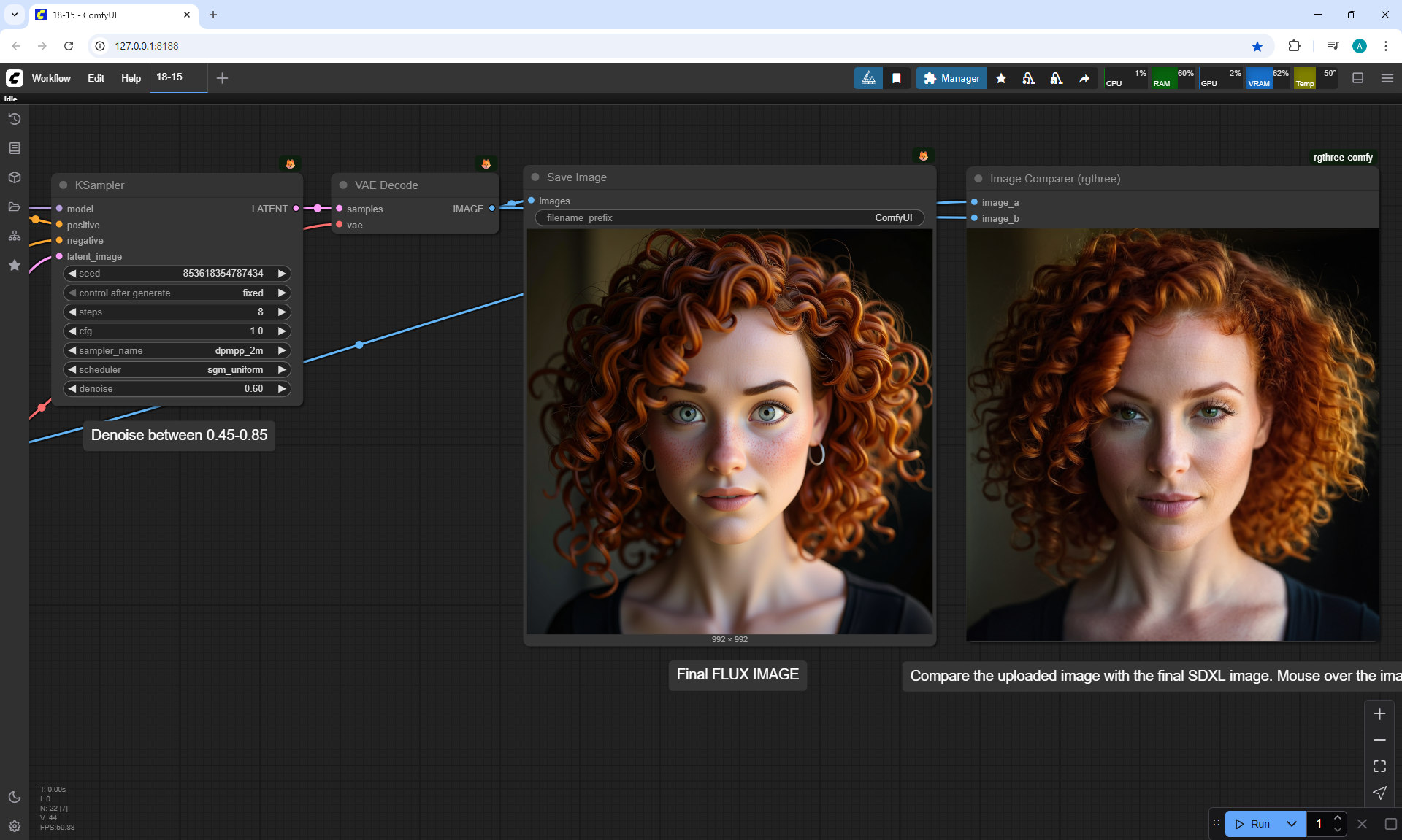Click the share arrow icon beside Manager
This screenshot has width=1402, height=840.
1084,78
